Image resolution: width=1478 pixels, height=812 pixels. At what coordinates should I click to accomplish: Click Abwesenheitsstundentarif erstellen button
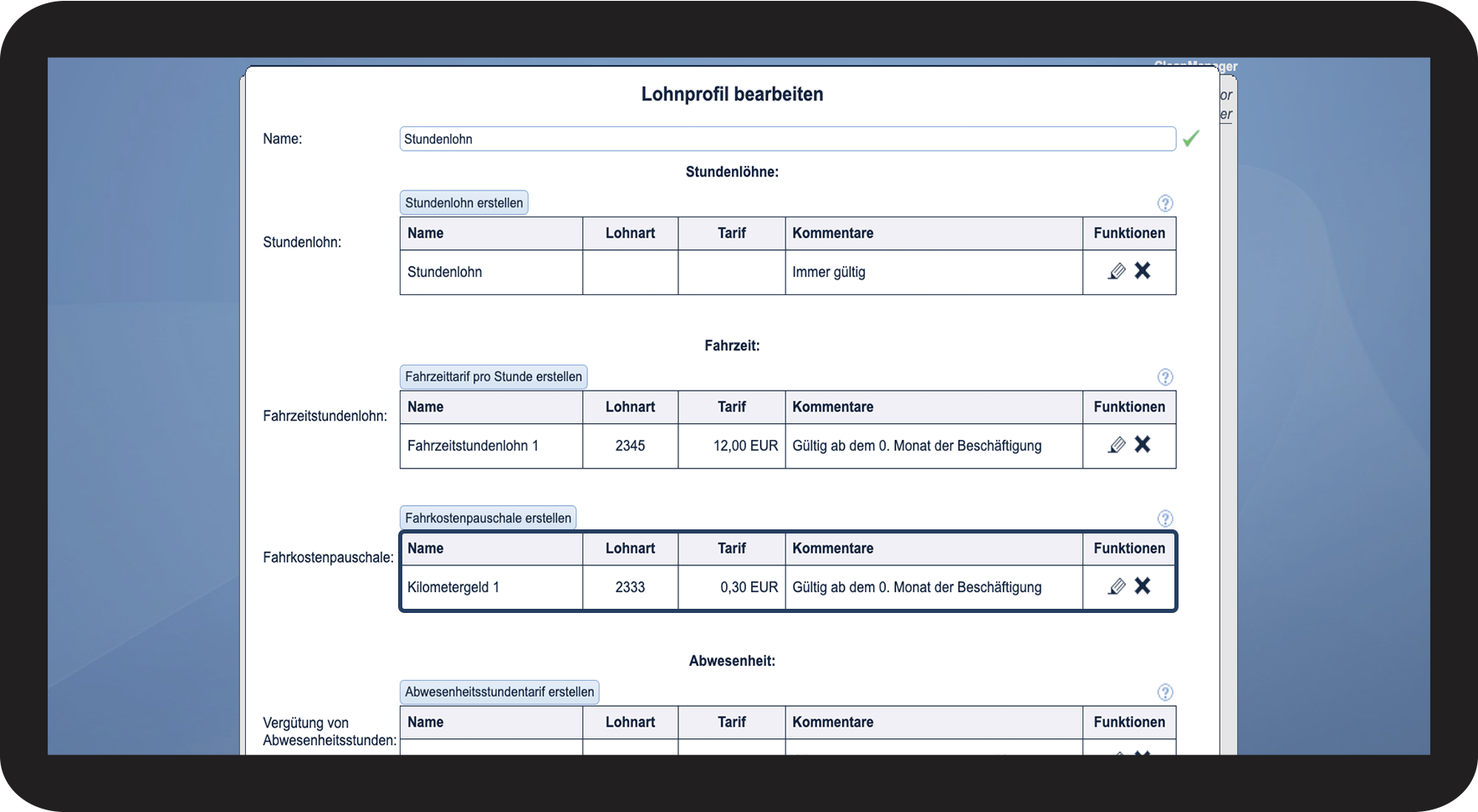coord(499,692)
